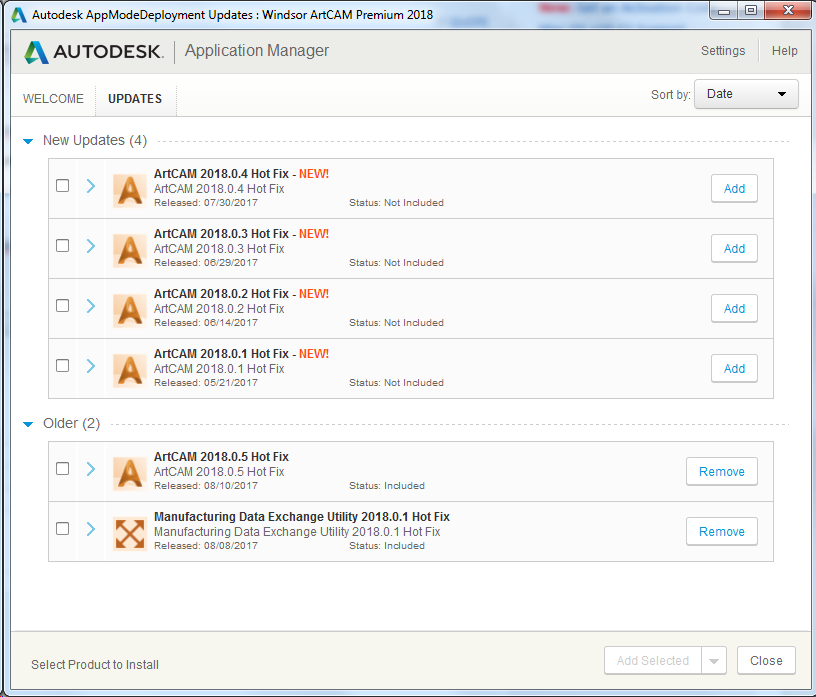Open the Add Selected dropdown arrow
Viewport: 816px width, 697px height.
click(x=714, y=660)
